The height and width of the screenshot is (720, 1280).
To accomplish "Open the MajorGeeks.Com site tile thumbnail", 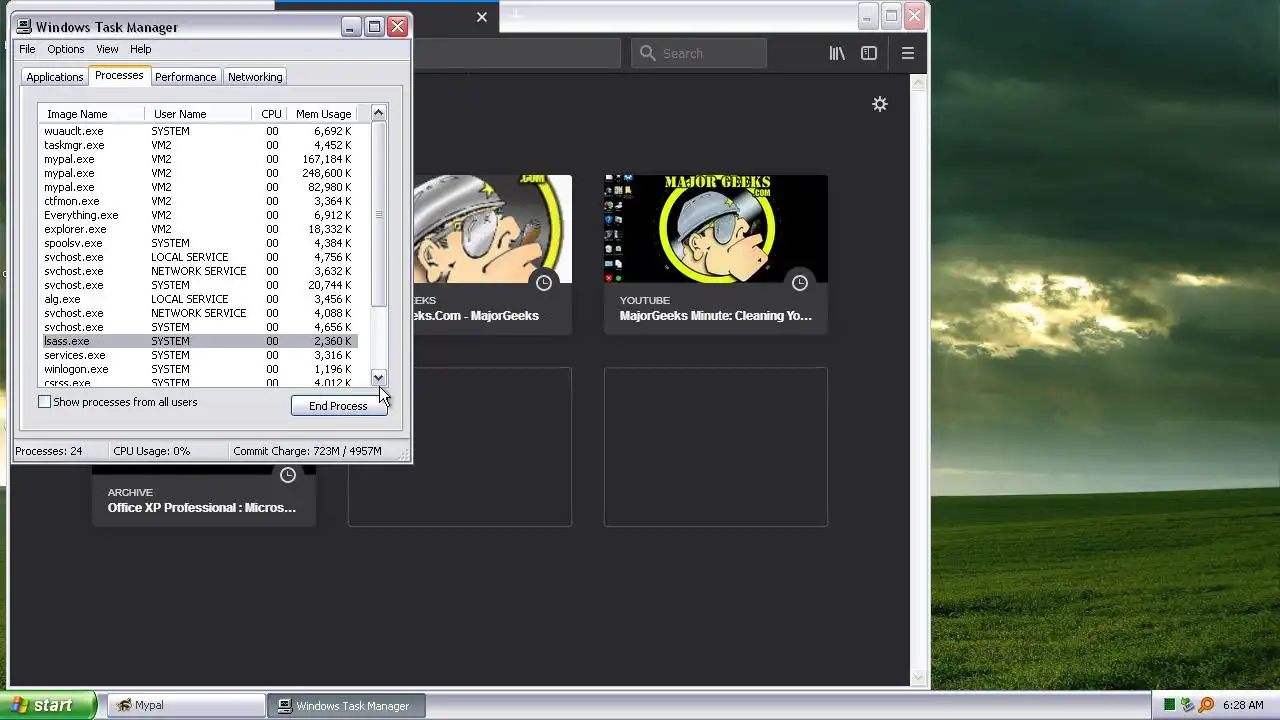I will 492,229.
